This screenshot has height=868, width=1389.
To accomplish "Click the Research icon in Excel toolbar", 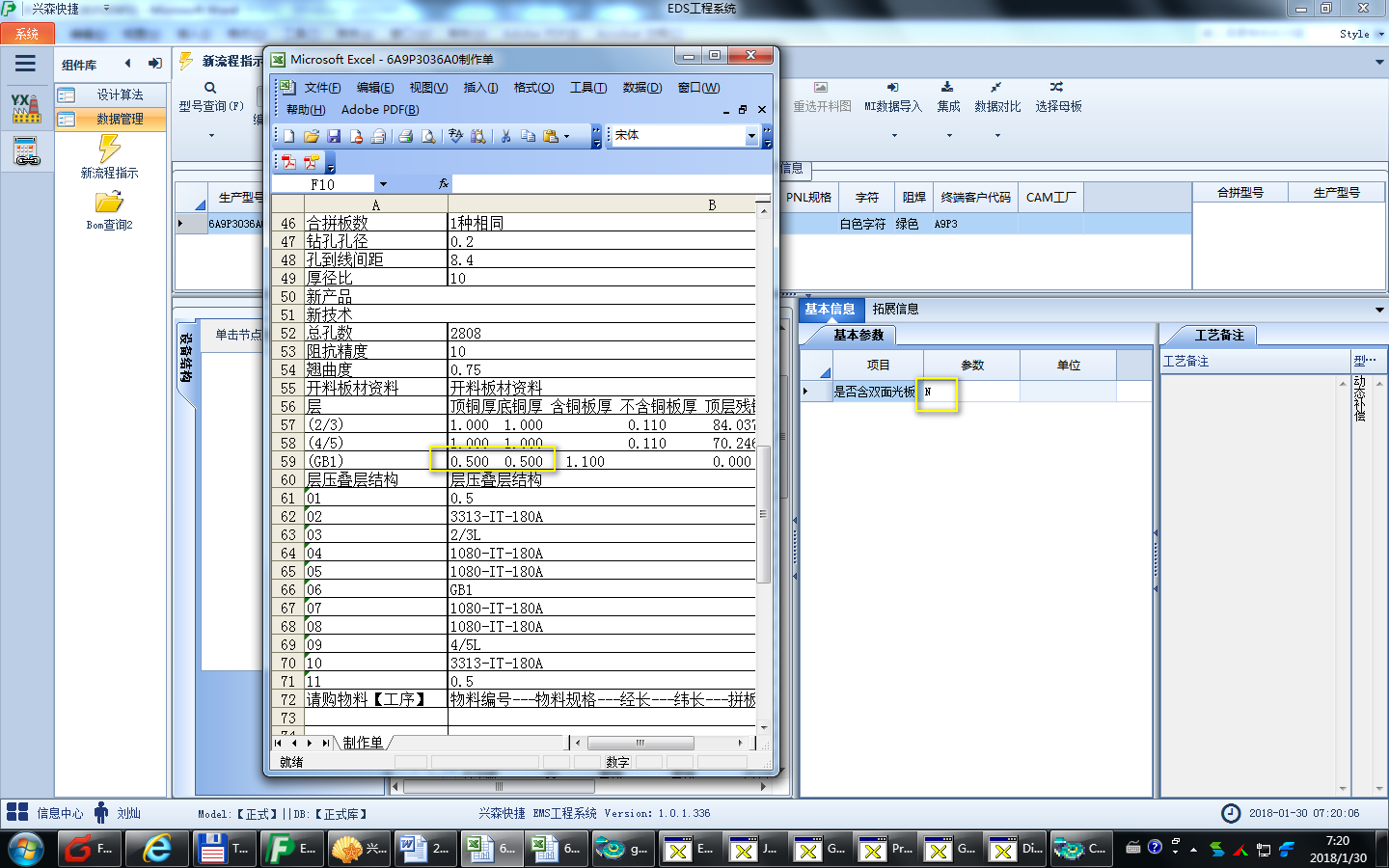I will [477, 136].
